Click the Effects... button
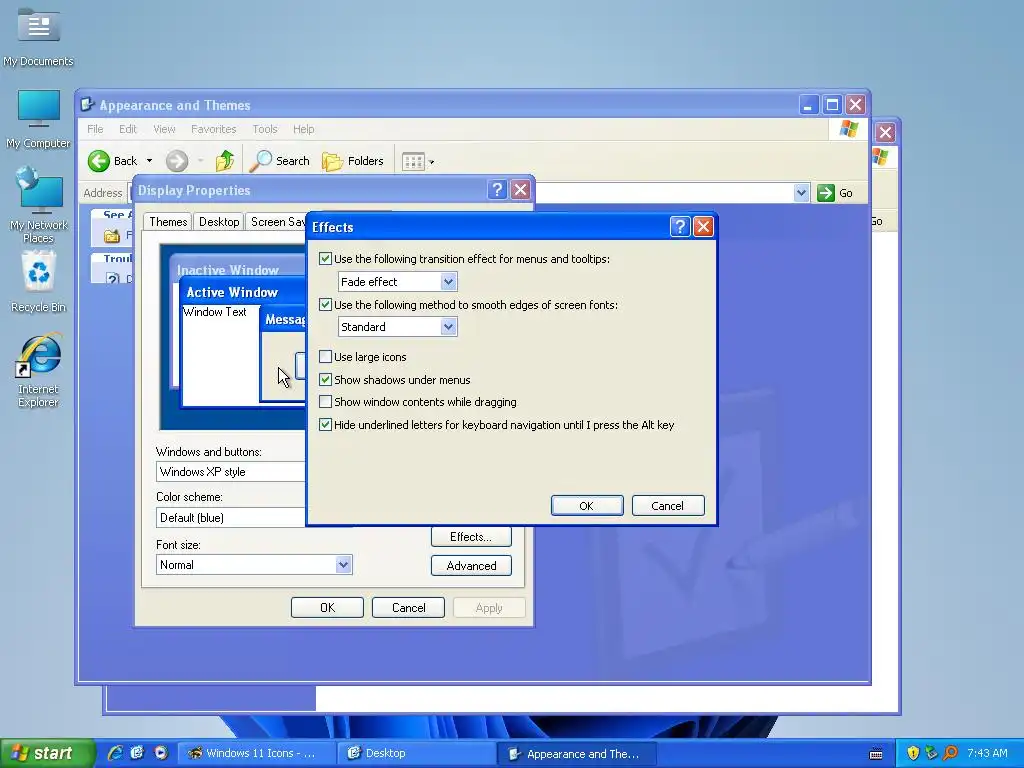The image size is (1024, 768). click(471, 537)
